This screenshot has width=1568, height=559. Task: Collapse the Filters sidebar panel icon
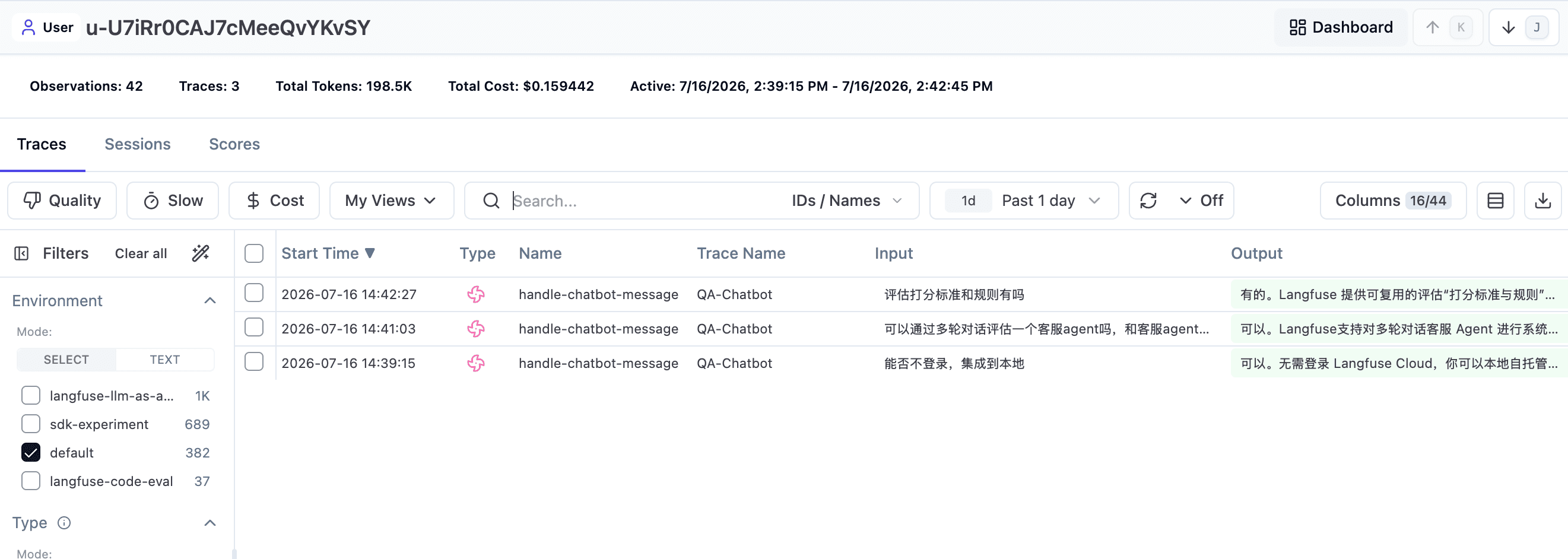click(x=21, y=253)
